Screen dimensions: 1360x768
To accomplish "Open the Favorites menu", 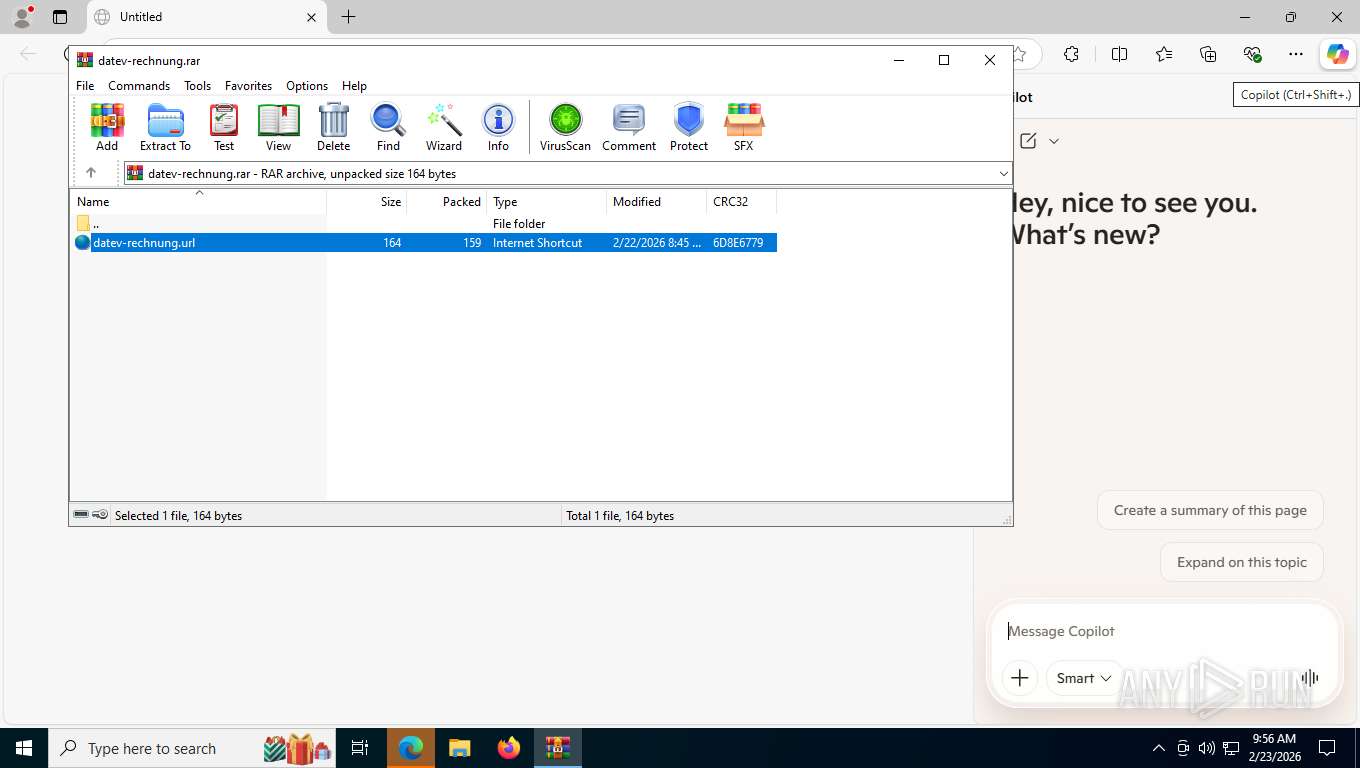I will pyautogui.click(x=248, y=86).
